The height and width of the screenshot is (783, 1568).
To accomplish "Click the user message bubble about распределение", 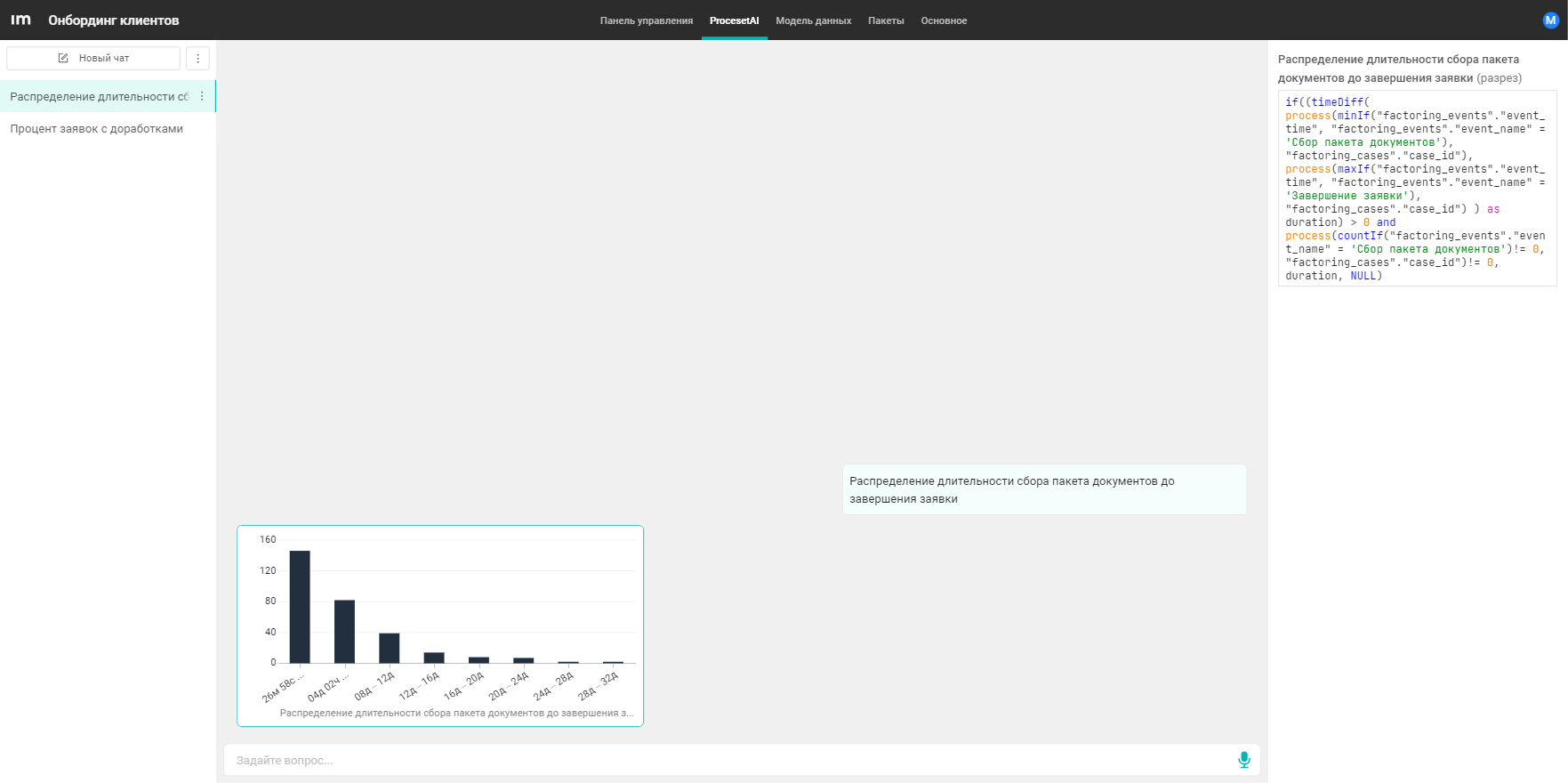I will pos(1044,489).
